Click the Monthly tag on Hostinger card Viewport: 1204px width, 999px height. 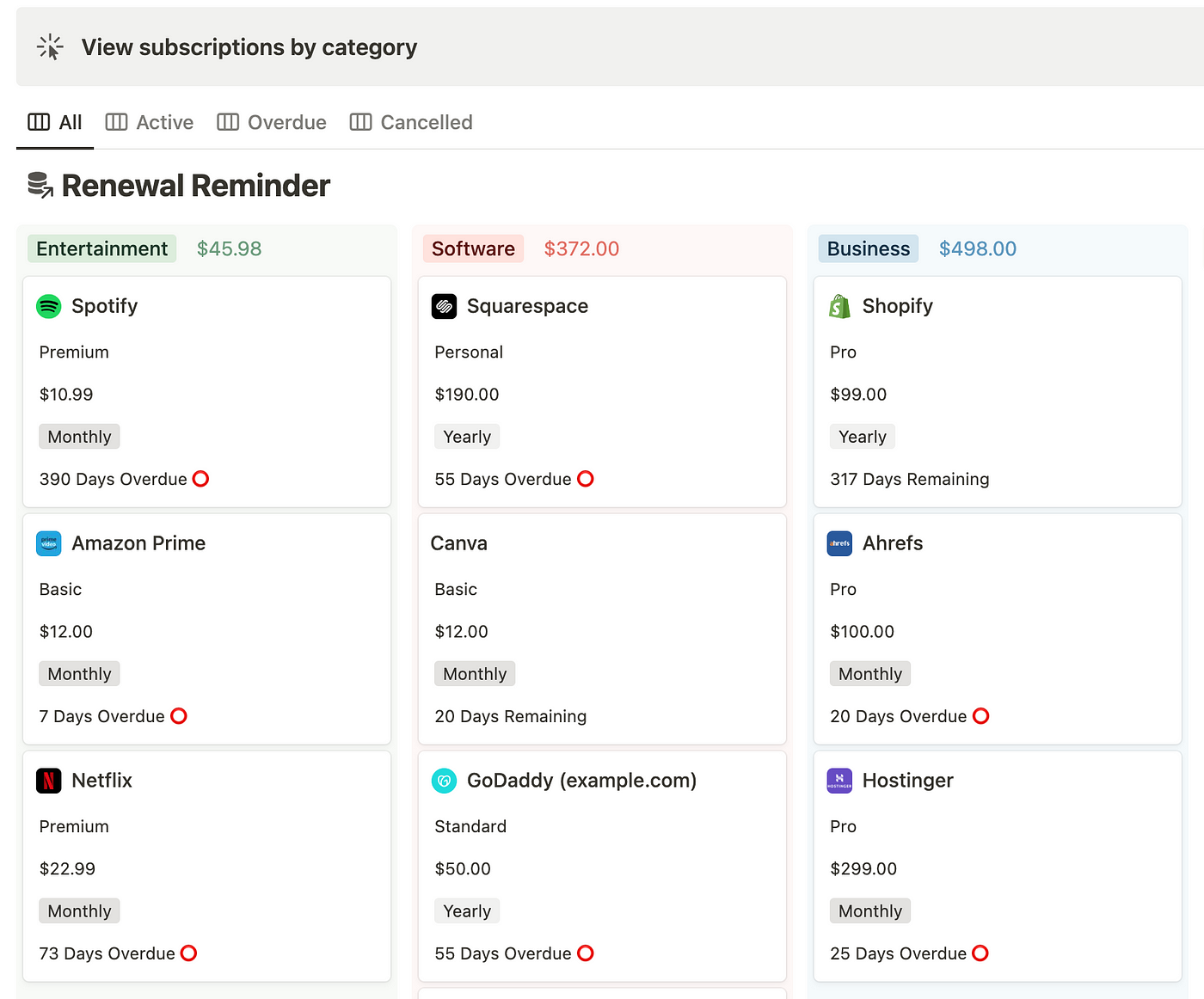point(870,911)
